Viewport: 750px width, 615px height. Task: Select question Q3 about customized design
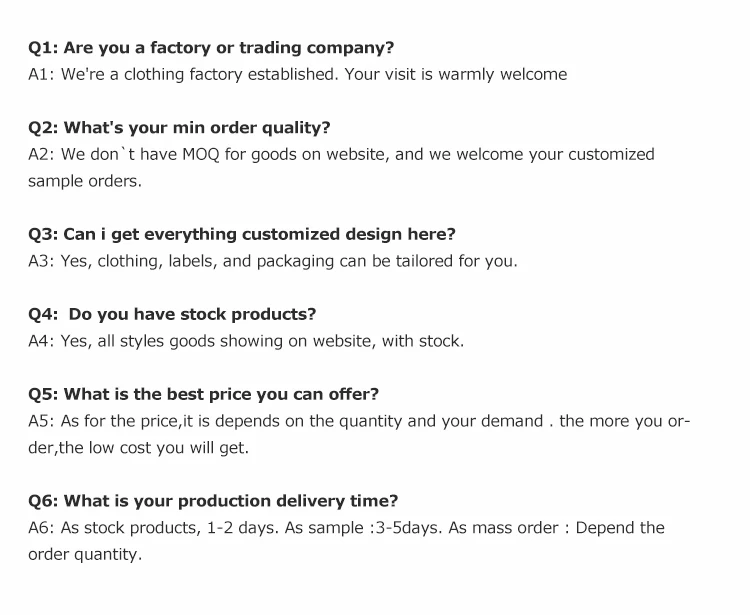(x=241, y=234)
